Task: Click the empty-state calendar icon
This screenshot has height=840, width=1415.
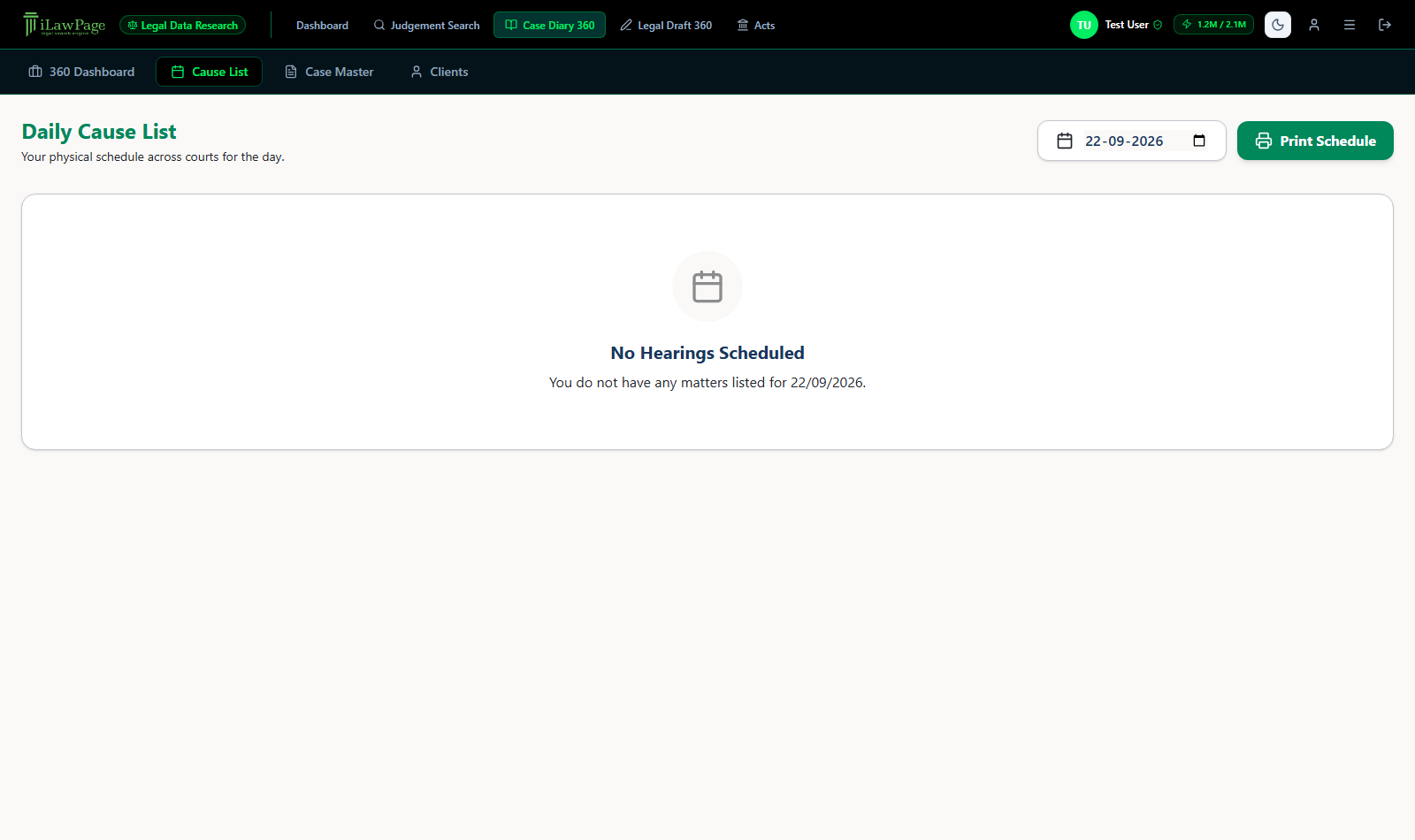Action: [x=707, y=286]
